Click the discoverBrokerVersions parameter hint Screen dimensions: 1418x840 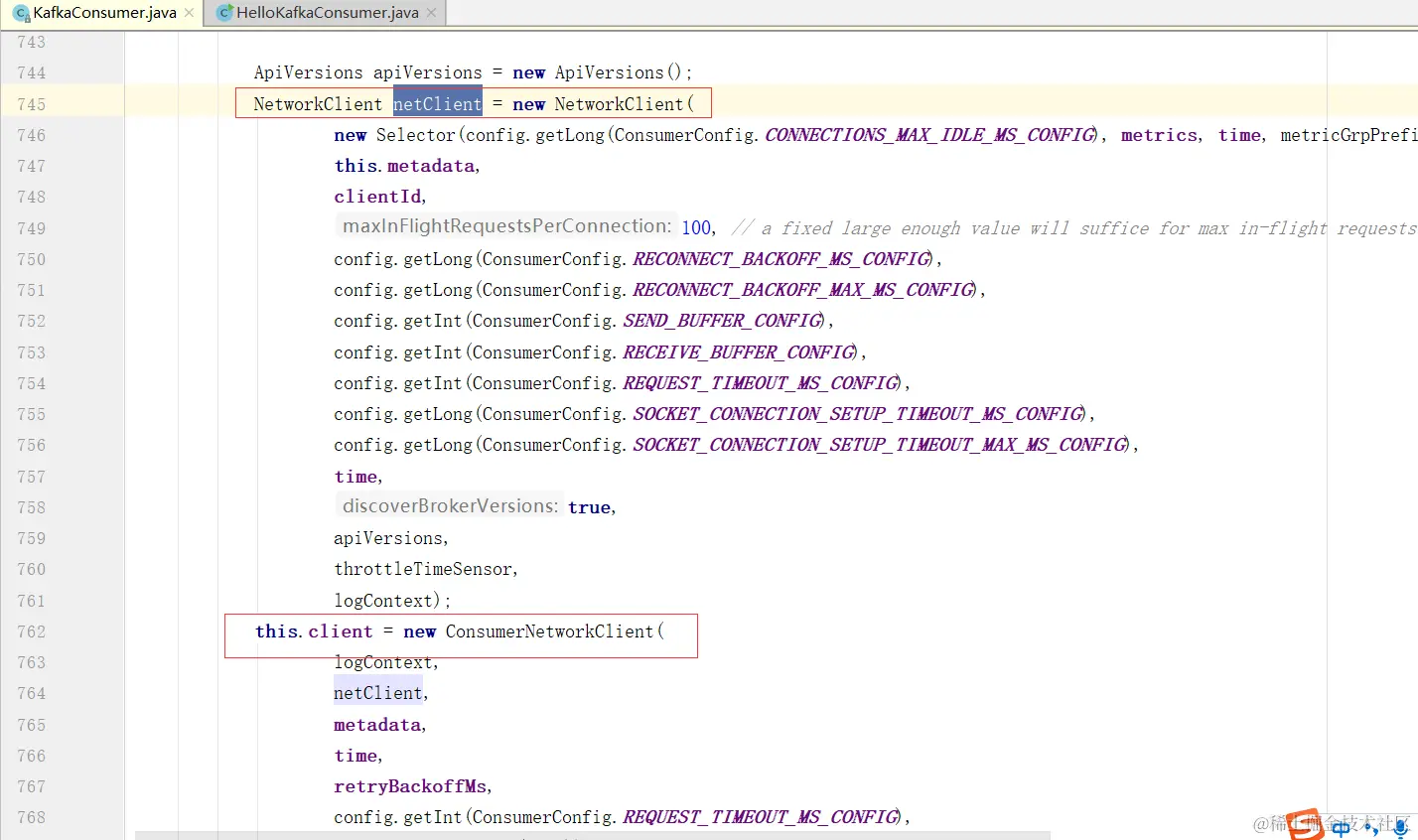(x=450, y=506)
